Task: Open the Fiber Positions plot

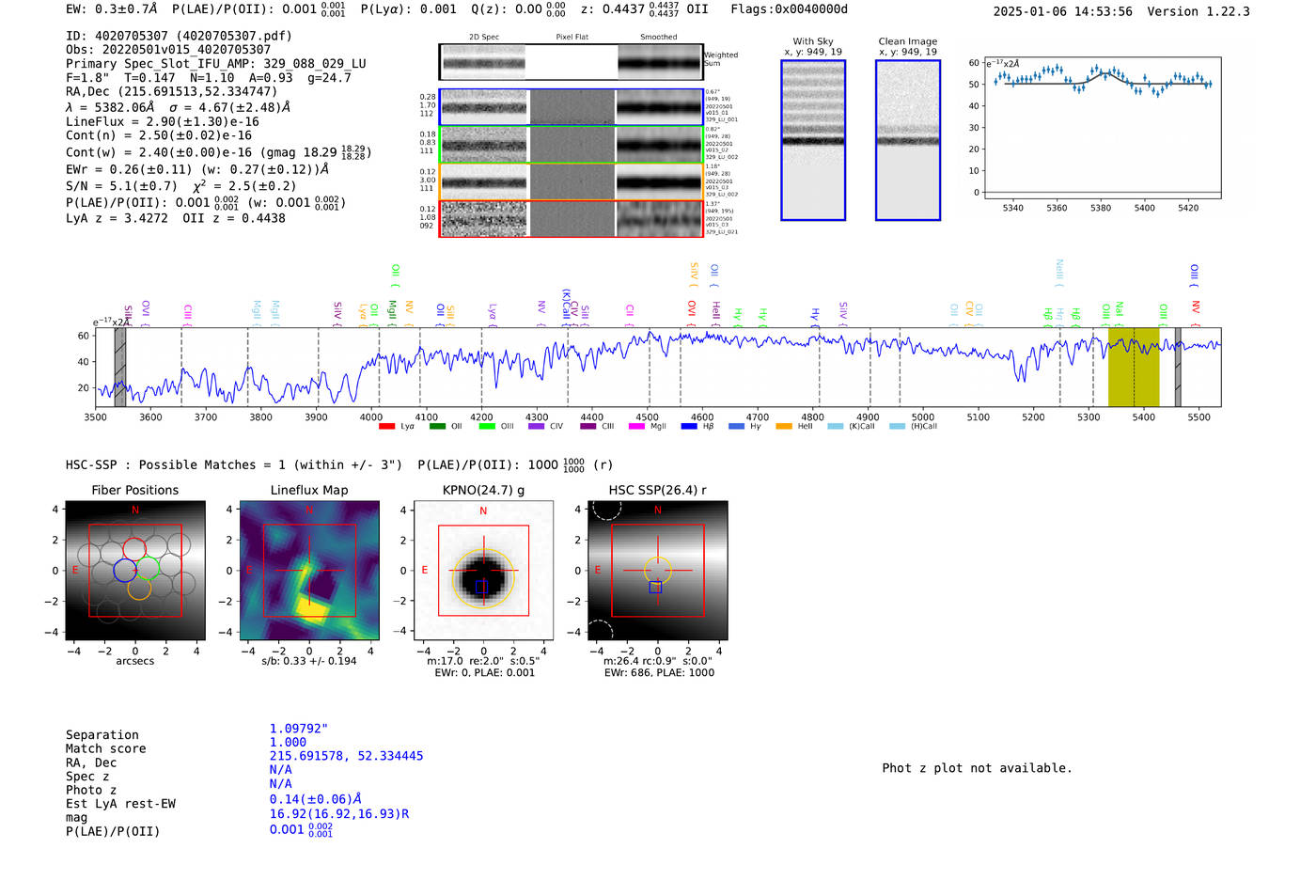Action: (x=135, y=571)
